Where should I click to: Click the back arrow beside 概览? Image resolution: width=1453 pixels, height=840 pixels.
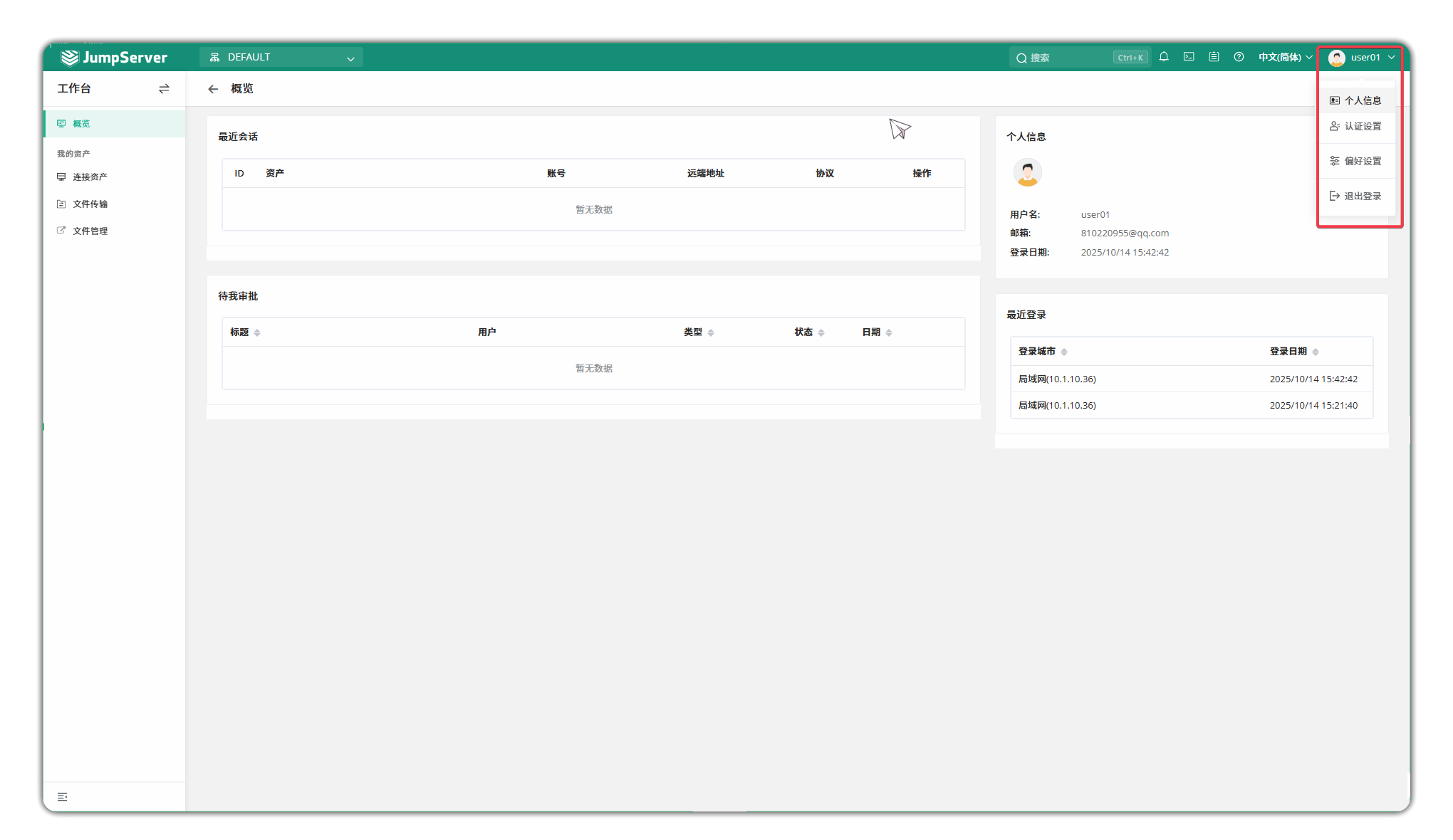pyautogui.click(x=212, y=89)
